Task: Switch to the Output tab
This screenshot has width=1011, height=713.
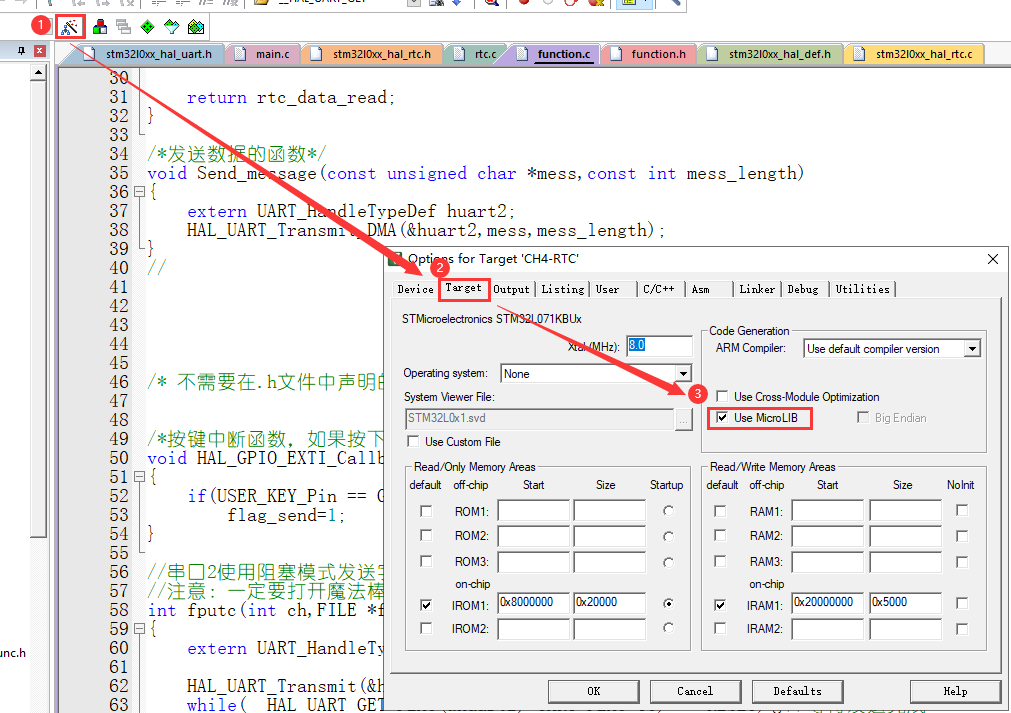Action: [511, 289]
